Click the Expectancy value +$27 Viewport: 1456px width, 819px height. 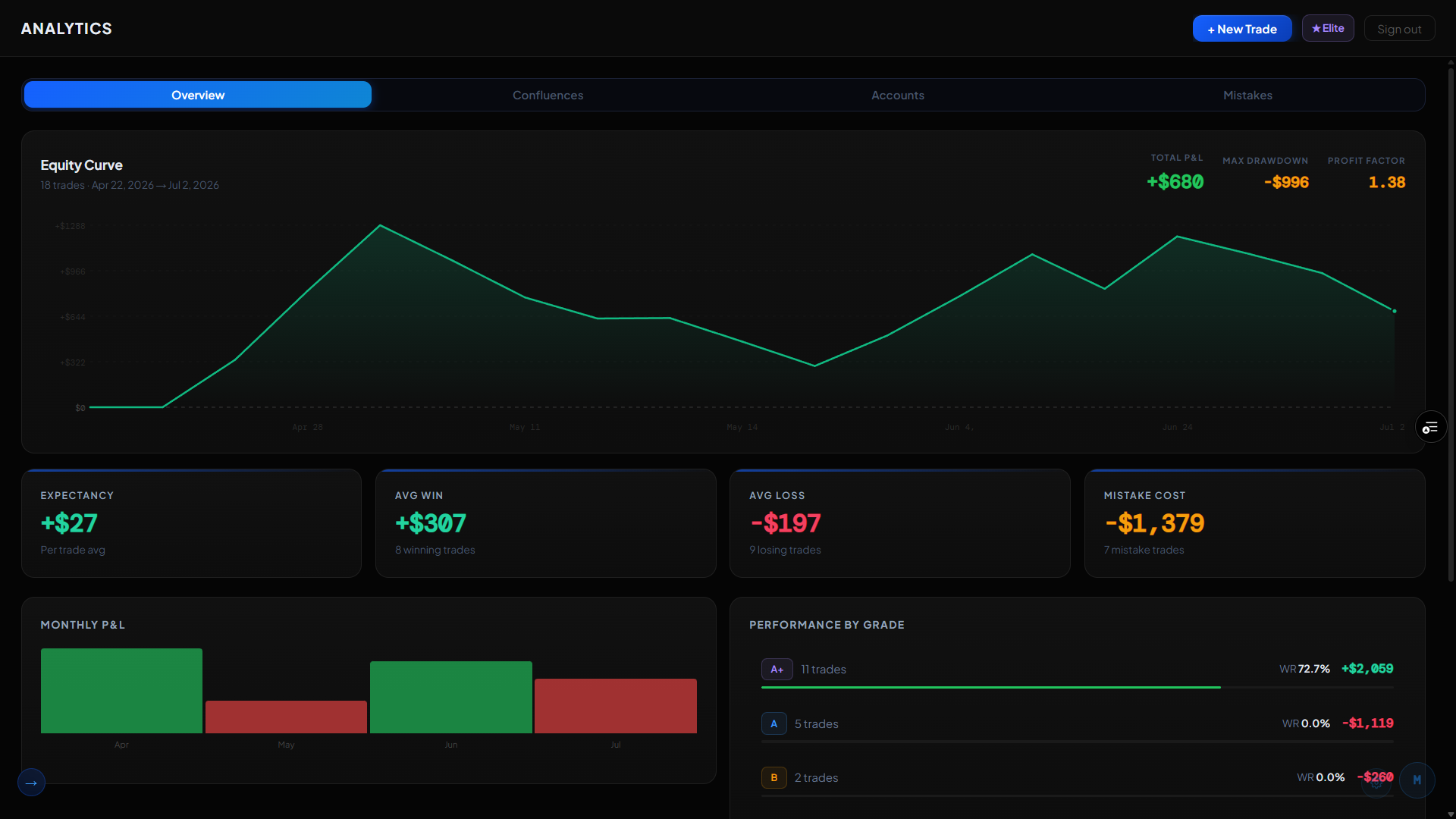(x=69, y=523)
